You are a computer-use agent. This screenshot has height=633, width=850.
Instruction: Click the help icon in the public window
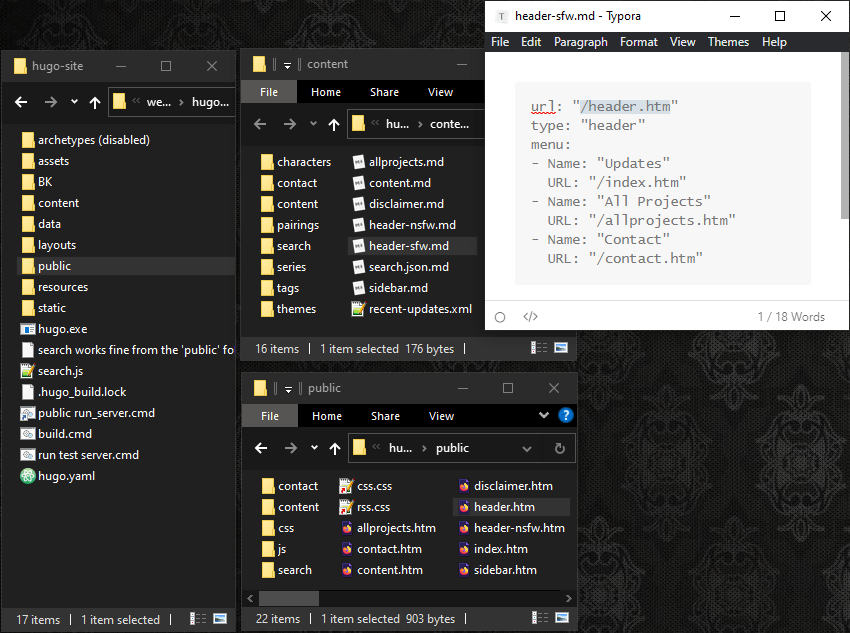(x=565, y=415)
